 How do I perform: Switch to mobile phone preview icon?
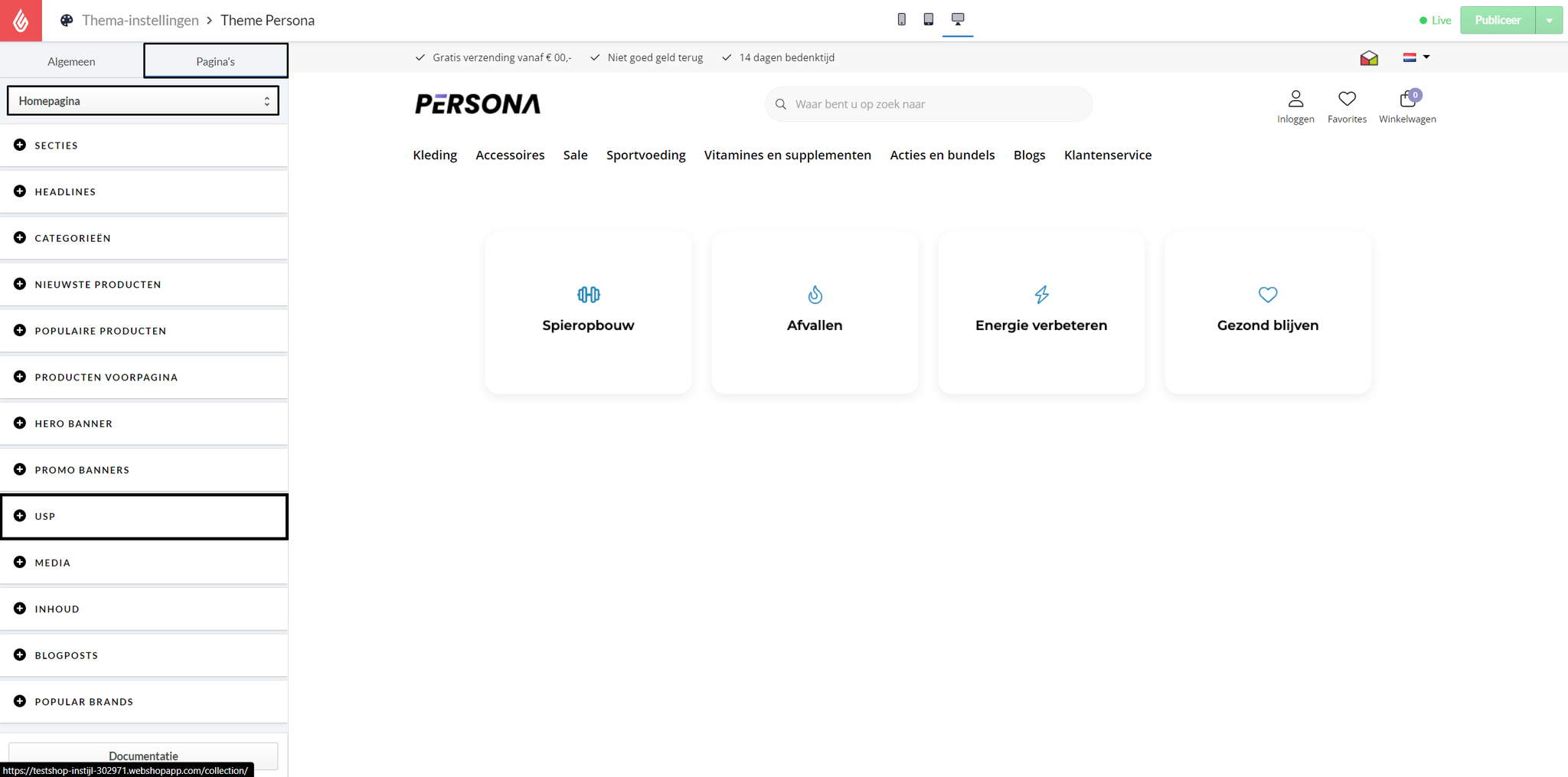[901, 19]
